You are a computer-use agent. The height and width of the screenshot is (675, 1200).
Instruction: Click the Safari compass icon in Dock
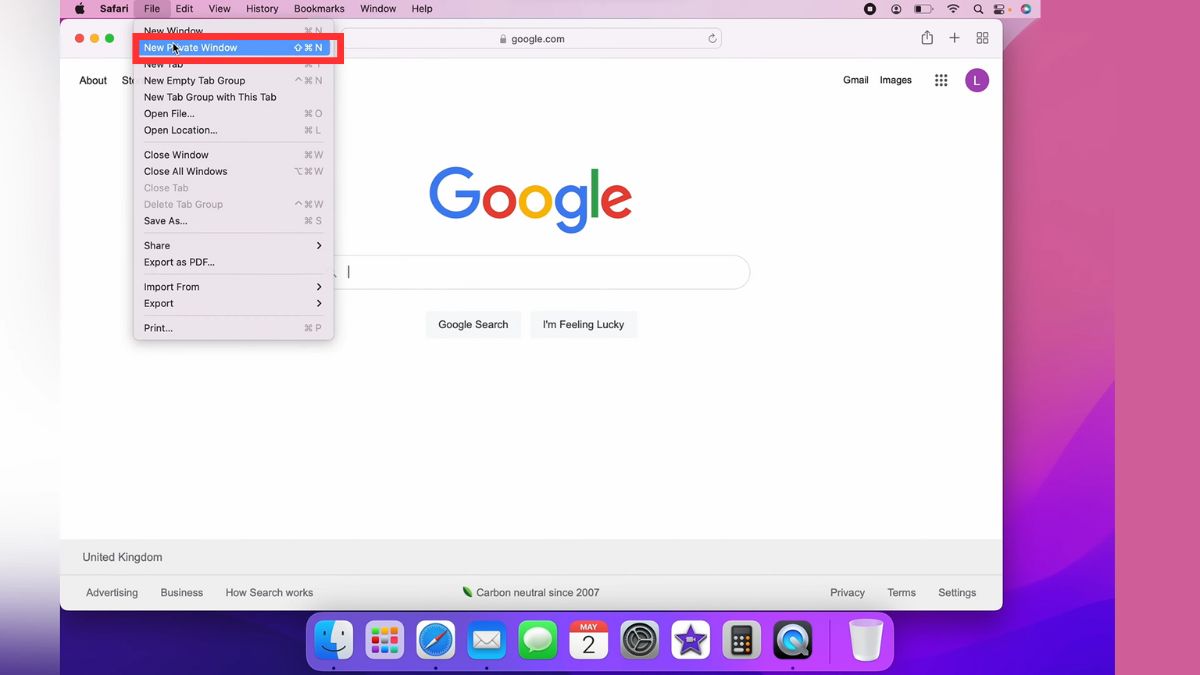pyautogui.click(x=436, y=640)
